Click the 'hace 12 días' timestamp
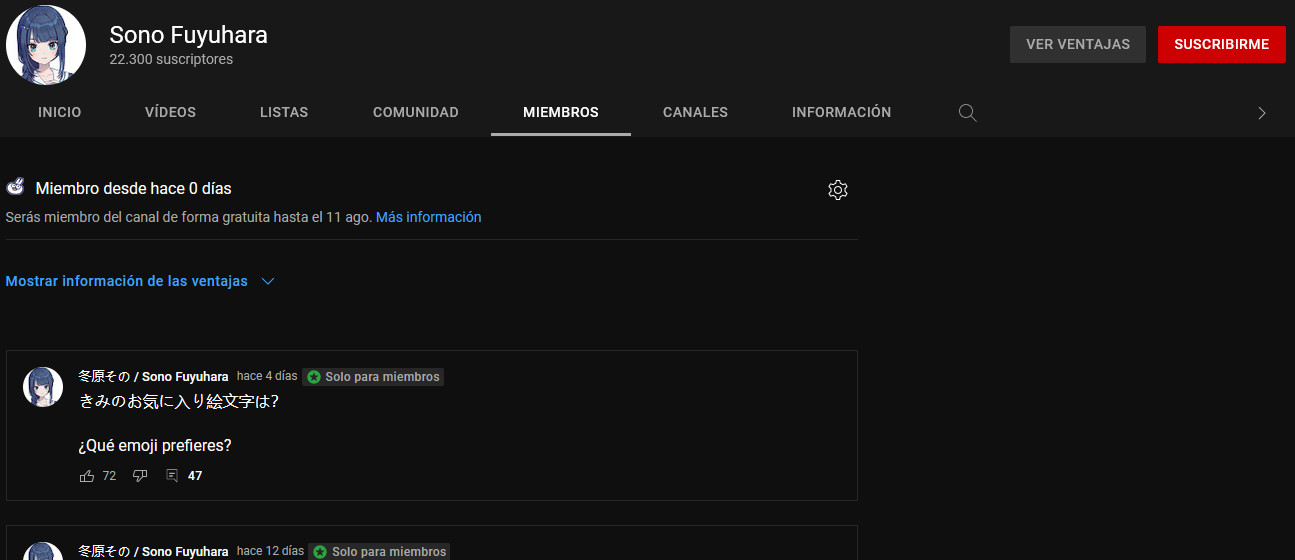The width and height of the screenshot is (1295, 560). (x=271, y=551)
